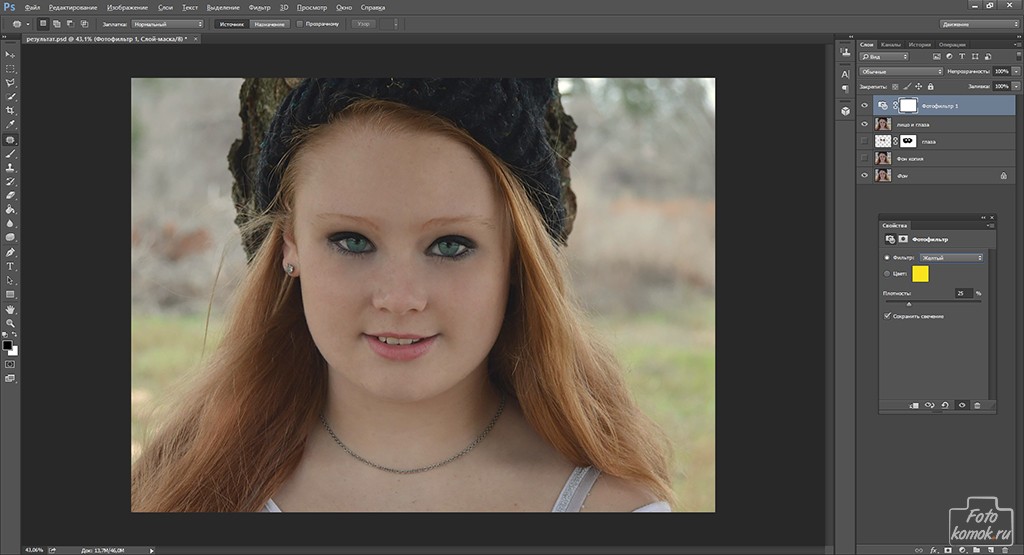The image size is (1024, 555).
Task: Show the глаза layer
Action: (865, 141)
